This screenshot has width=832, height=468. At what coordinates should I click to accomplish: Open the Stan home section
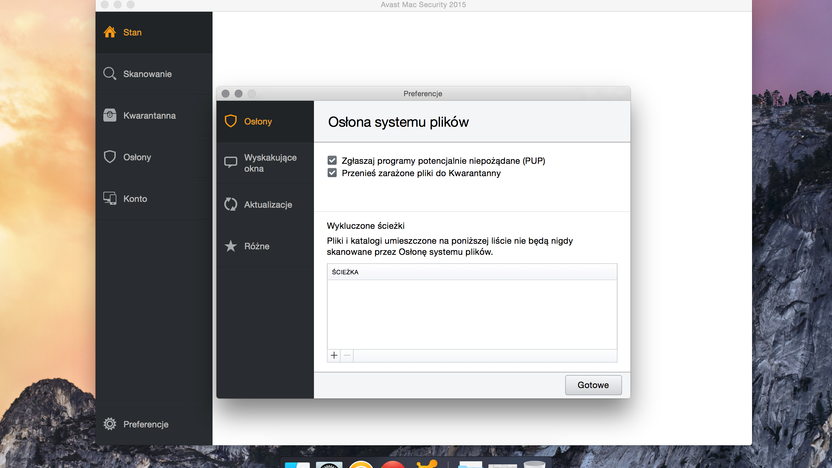pos(154,32)
